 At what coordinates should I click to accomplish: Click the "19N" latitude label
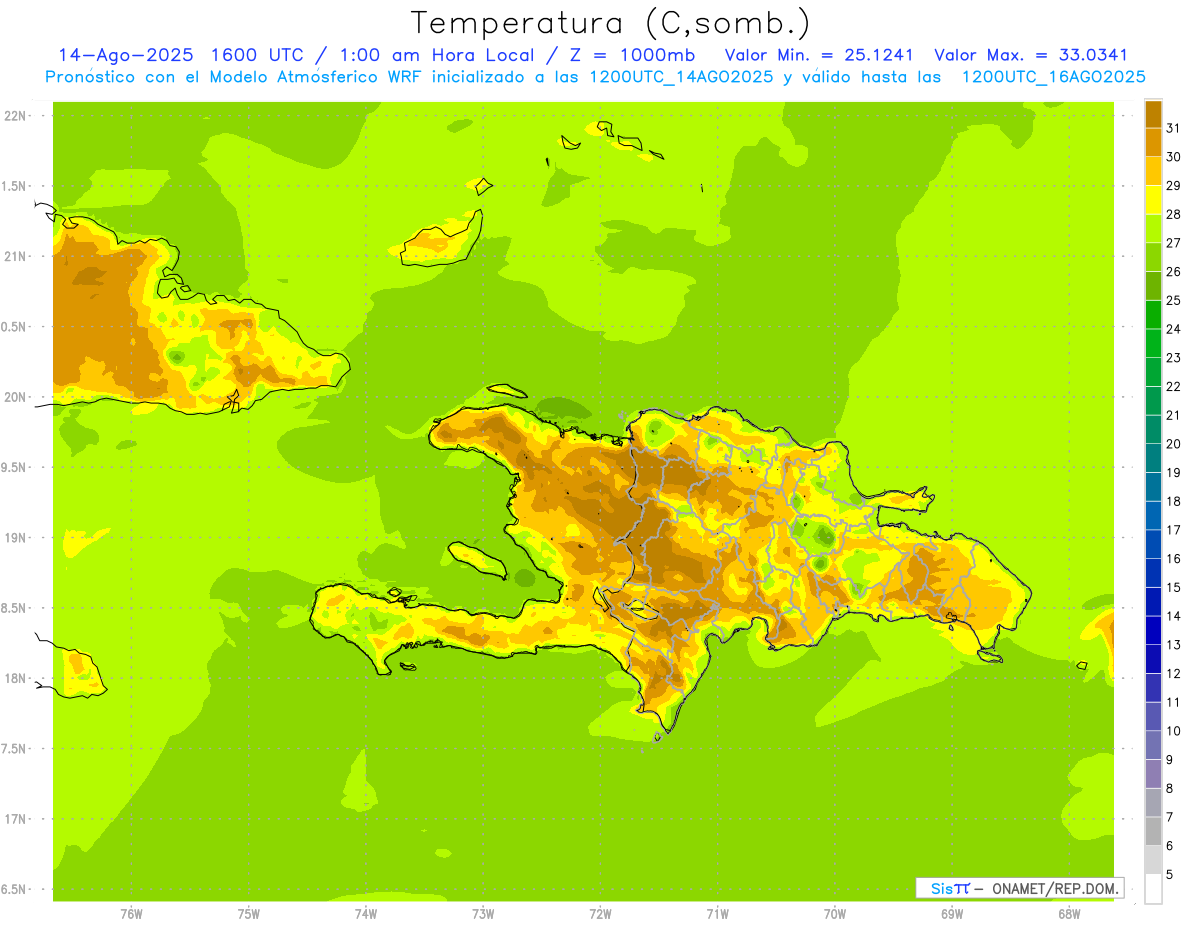click(16, 538)
